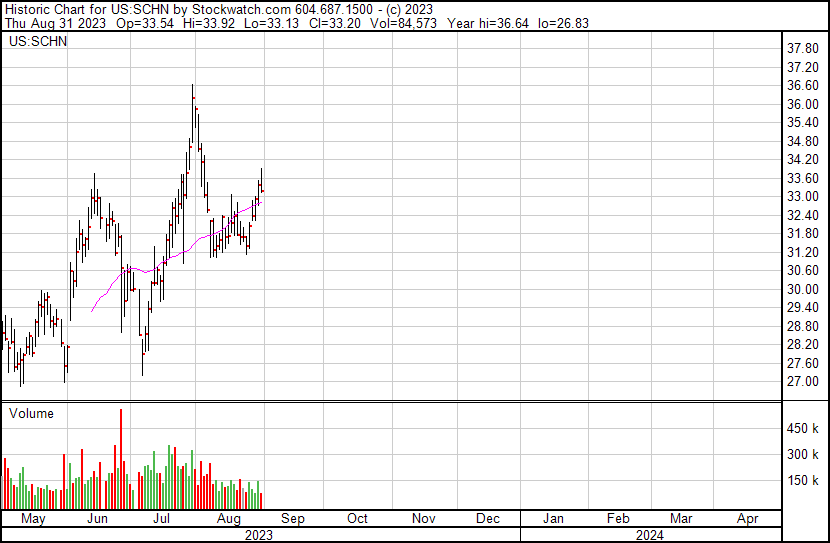Screen dimensions: 830x543
Task: Click the 2024 year label
Action: click(x=649, y=535)
